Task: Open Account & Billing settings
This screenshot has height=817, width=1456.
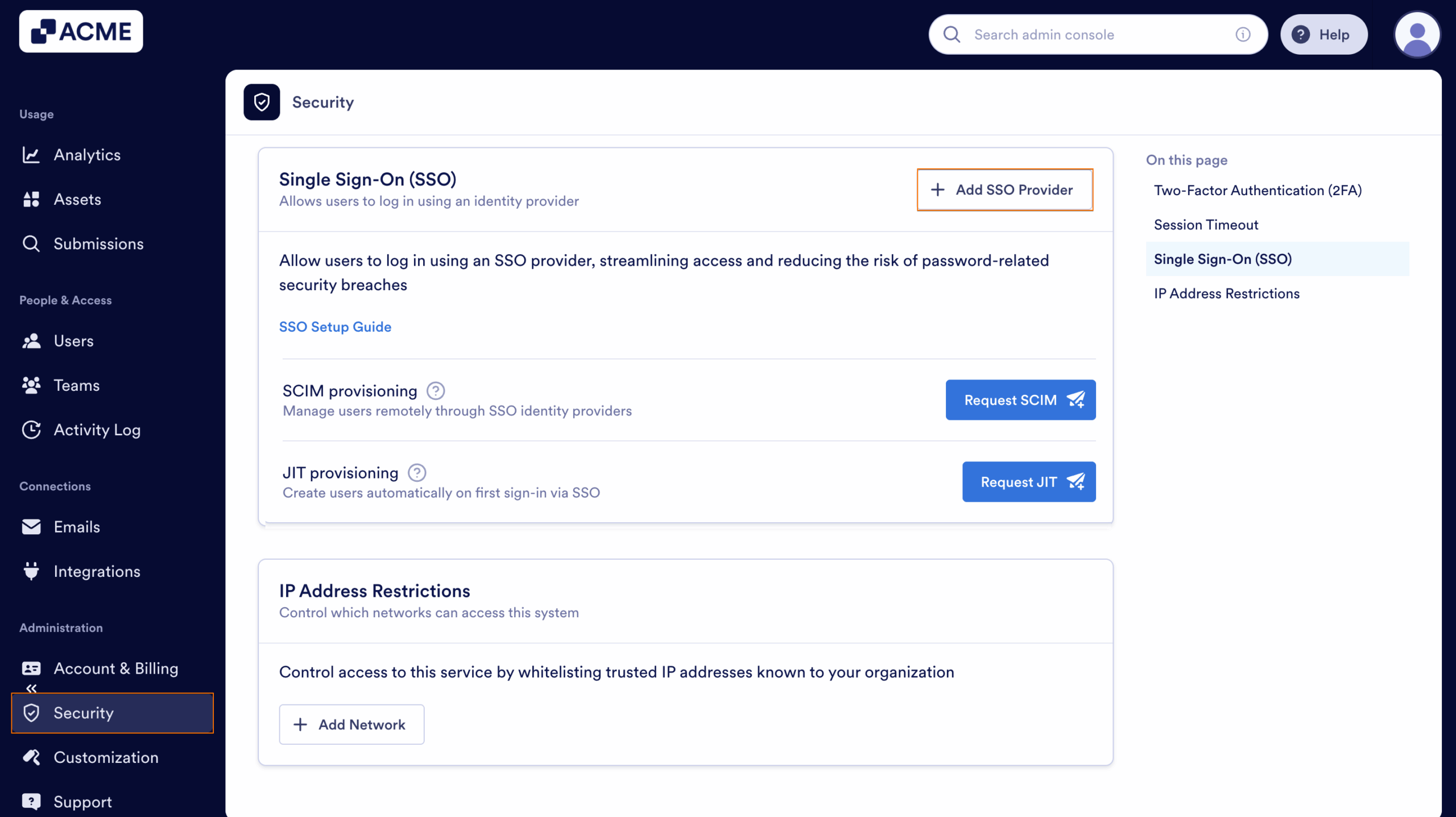Action: click(x=115, y=669)
